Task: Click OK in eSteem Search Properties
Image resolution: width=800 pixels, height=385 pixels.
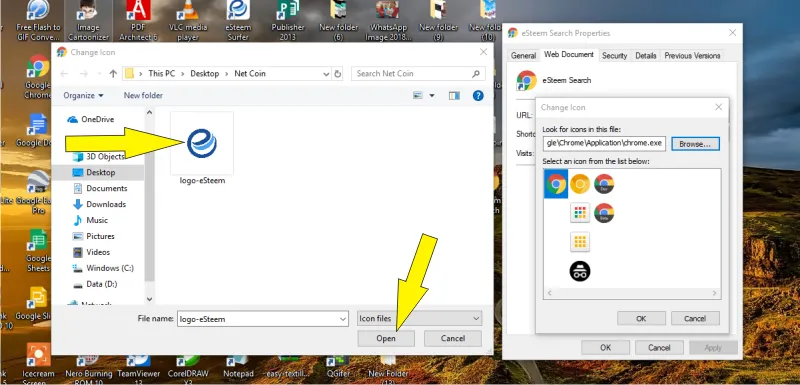Action: click(x=605, y=347)
